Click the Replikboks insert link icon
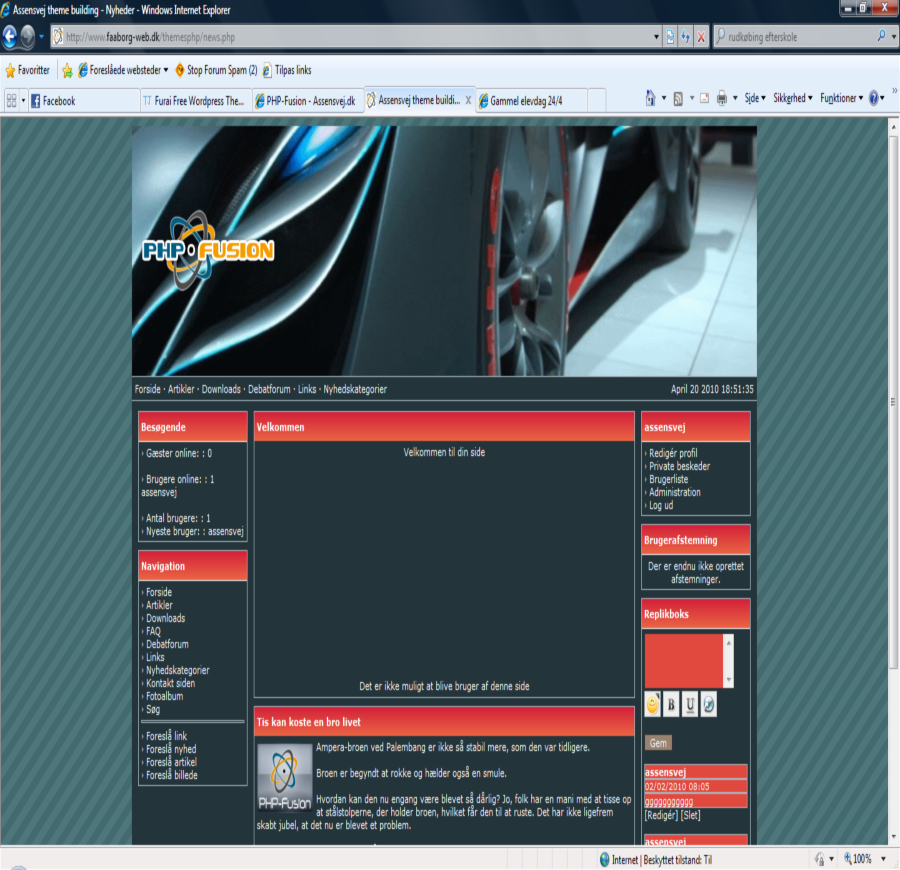Screen dimensions: 900x870 [709, 705]
